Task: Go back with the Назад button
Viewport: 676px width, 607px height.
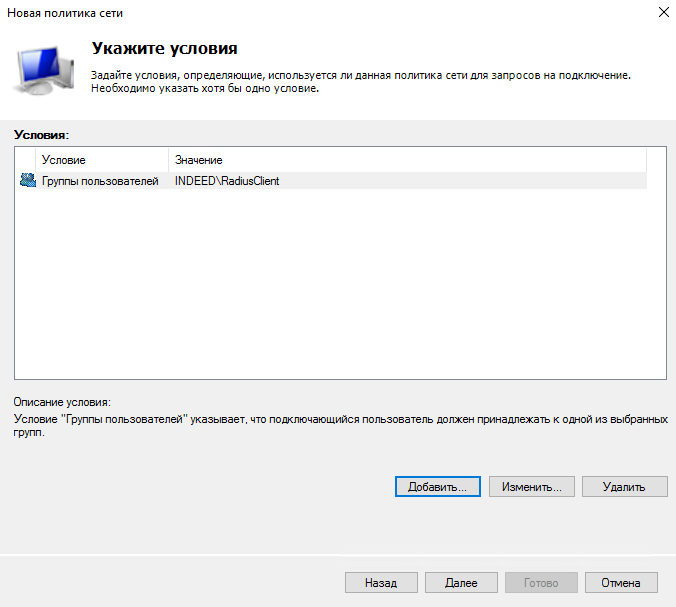Action: (380, 582)
